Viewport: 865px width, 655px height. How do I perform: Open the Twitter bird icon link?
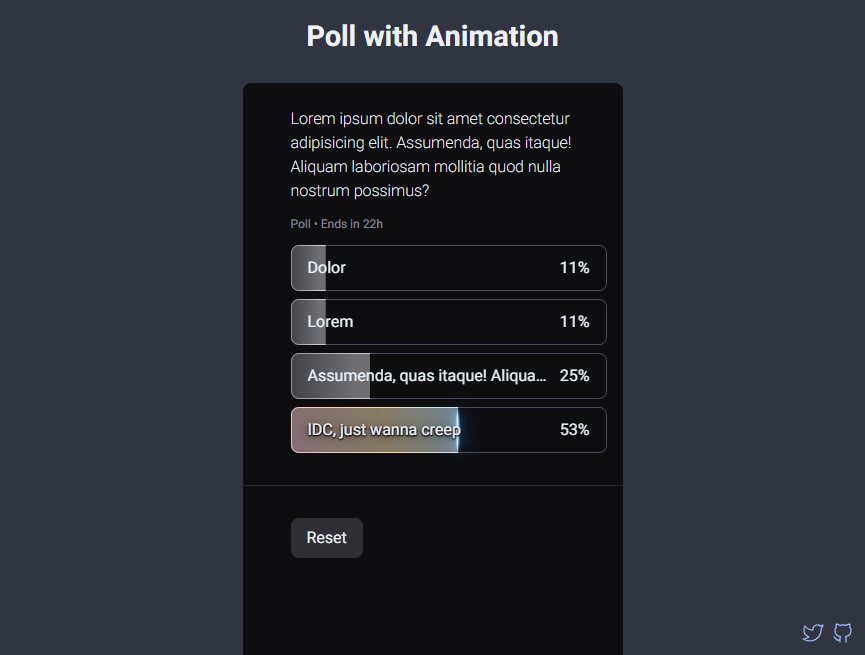click(x=813, y=632)
